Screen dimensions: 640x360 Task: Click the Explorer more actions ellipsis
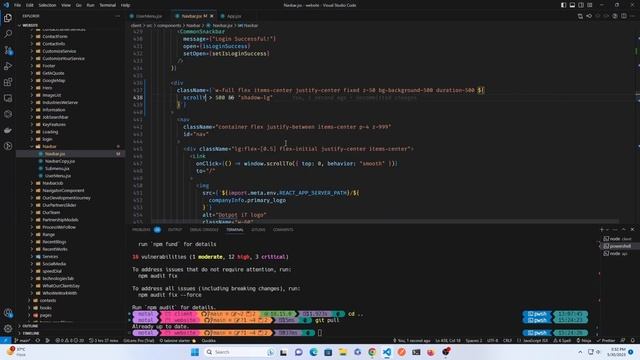(x=118, y=16)
